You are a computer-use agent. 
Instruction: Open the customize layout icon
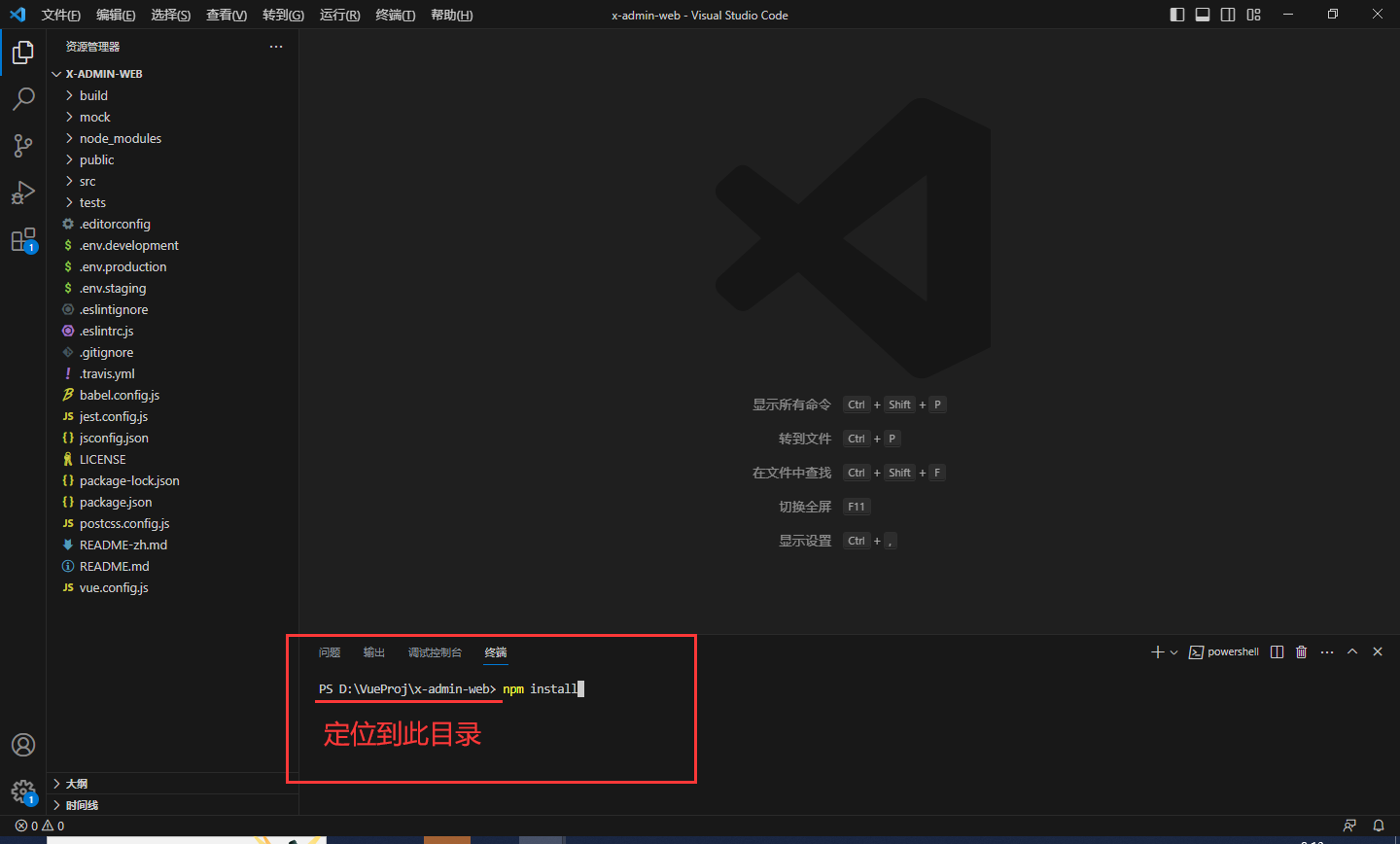click(1253, 15)
